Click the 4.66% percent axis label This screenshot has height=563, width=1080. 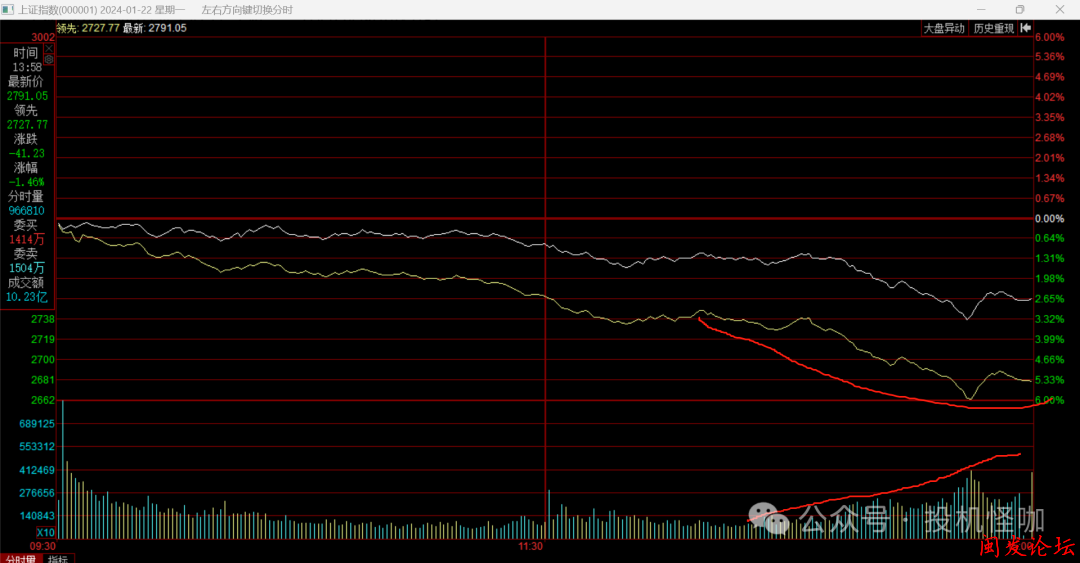pos(1050,359)
